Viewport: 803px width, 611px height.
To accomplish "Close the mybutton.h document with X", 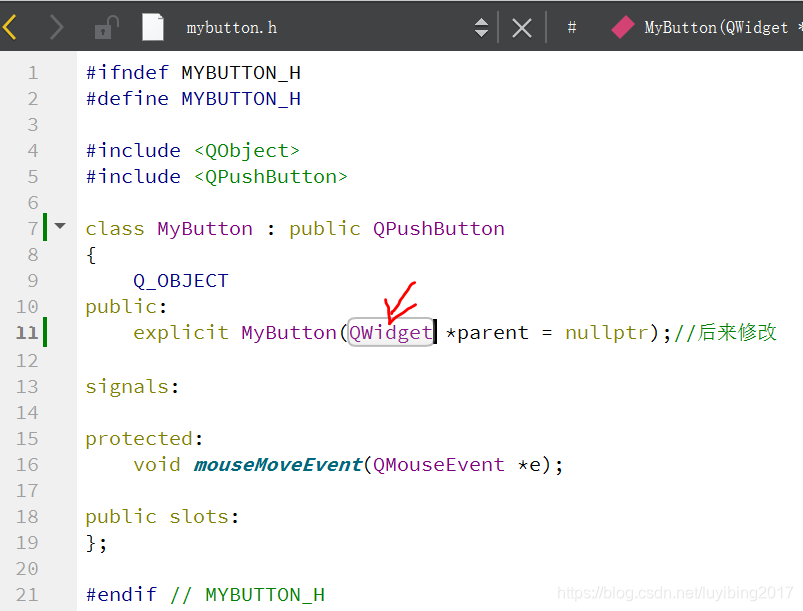I will [522, 28].
